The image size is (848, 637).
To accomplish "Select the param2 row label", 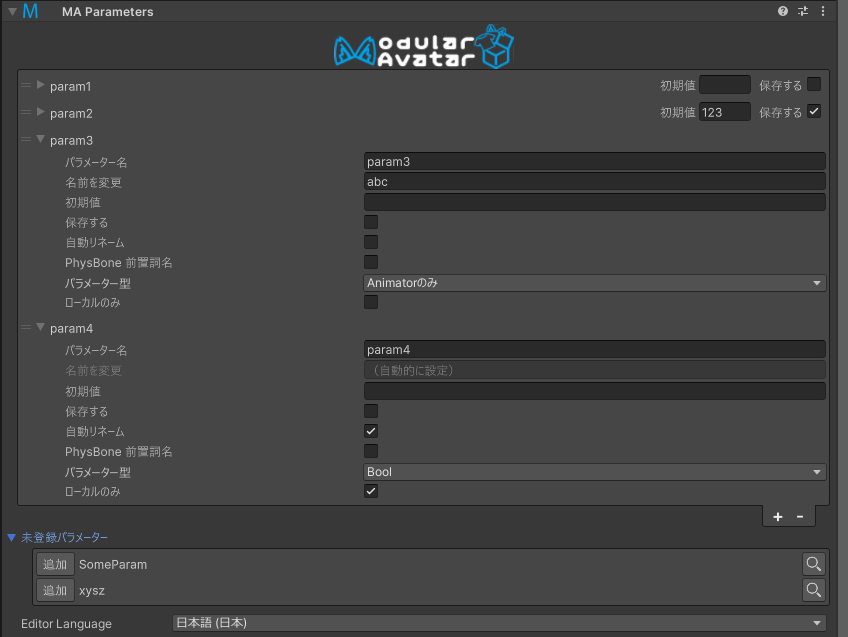I will [71, 114].
